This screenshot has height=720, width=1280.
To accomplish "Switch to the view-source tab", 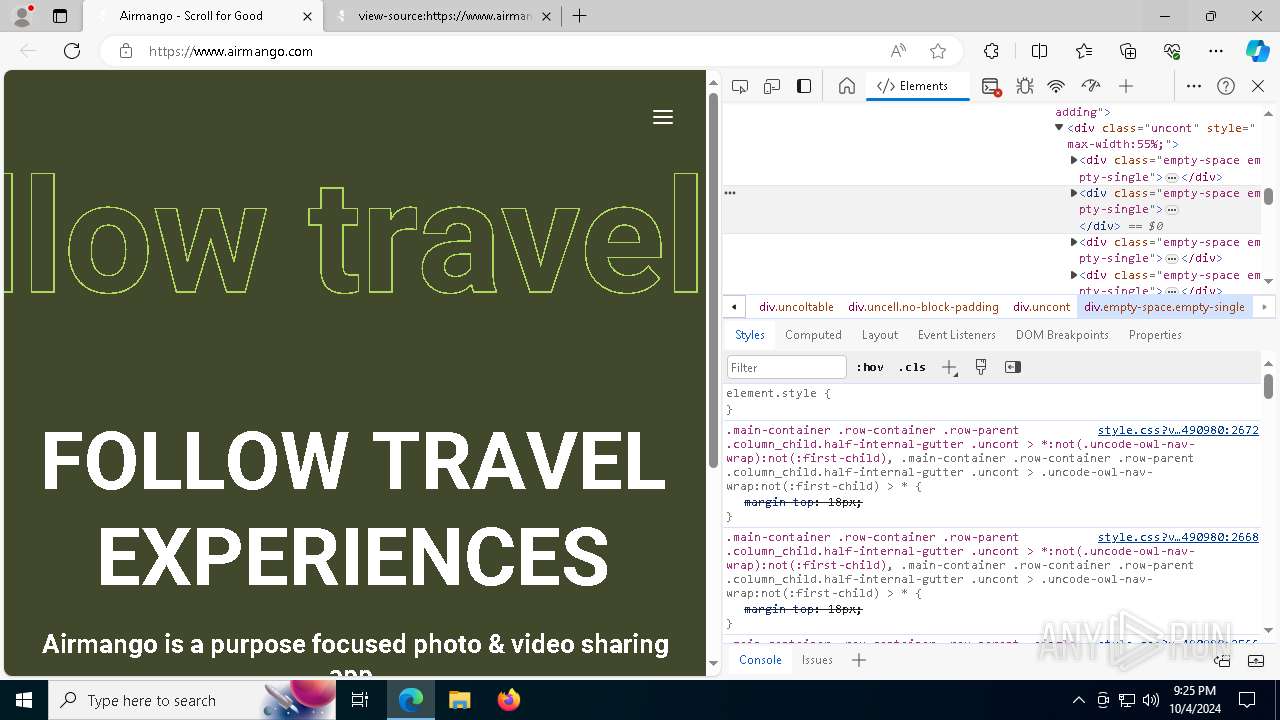I will [443, 16].
